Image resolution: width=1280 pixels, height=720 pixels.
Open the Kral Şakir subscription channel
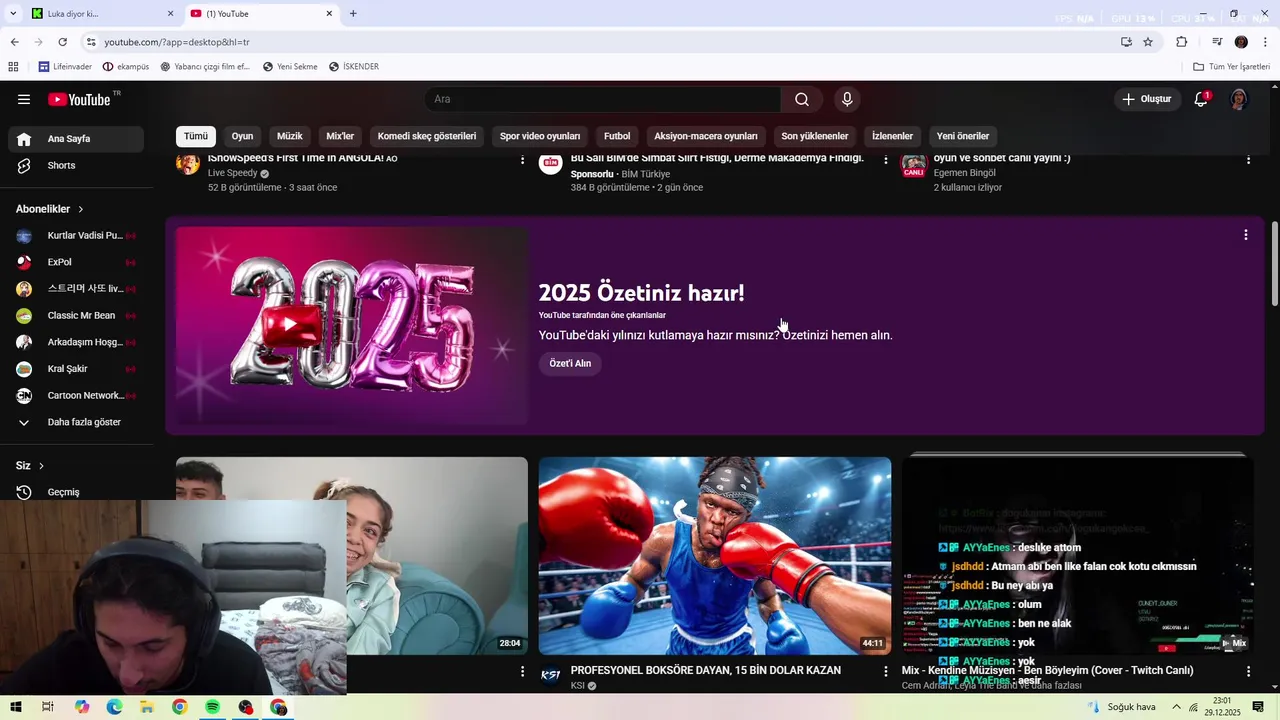[76, 369]
